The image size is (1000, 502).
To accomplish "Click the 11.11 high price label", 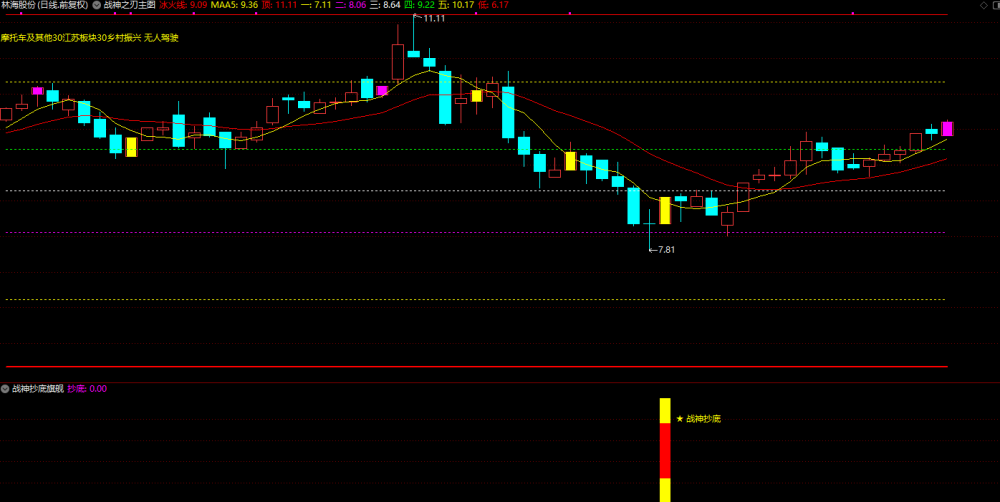I will [434, 18].
